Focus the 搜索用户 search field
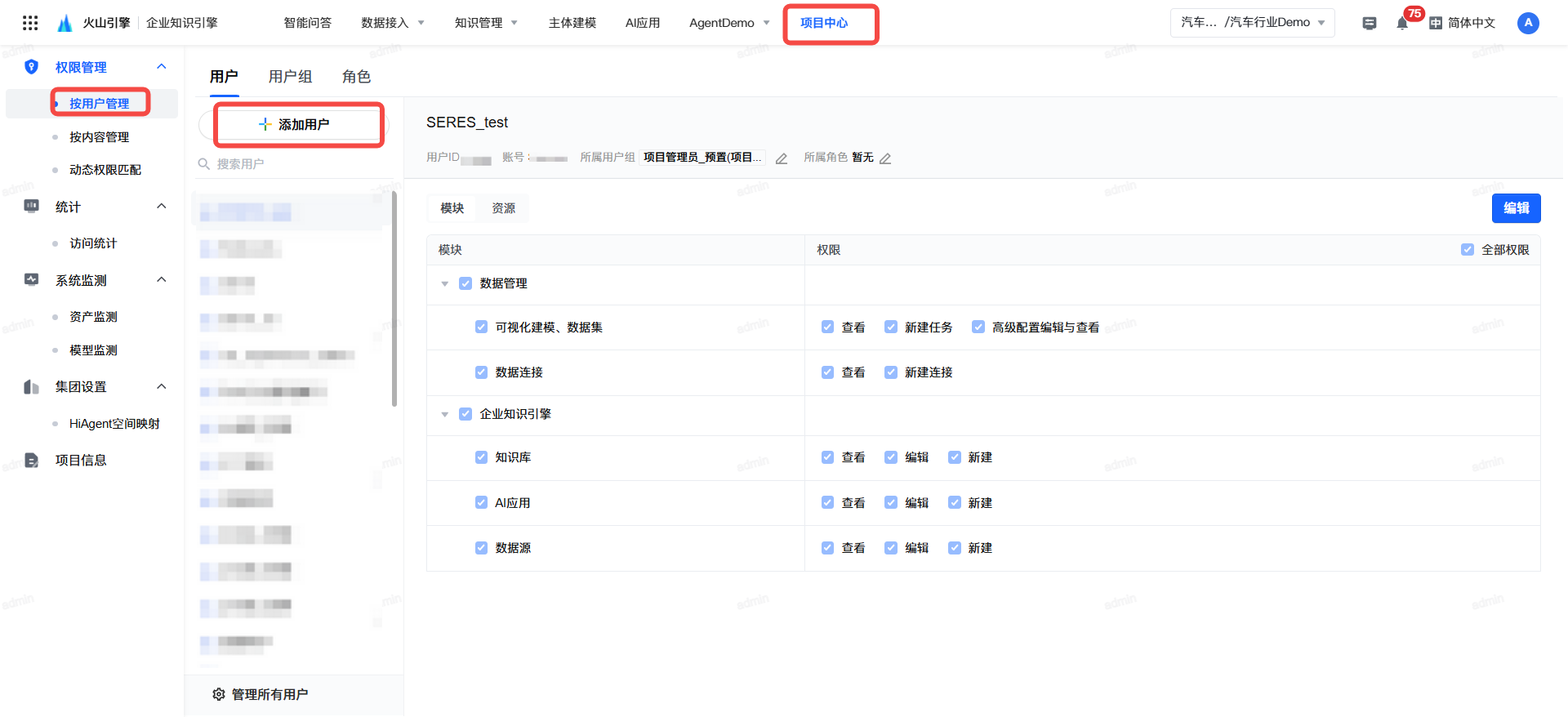Viewport: 1568px width, 717px height. click(294, 164)
